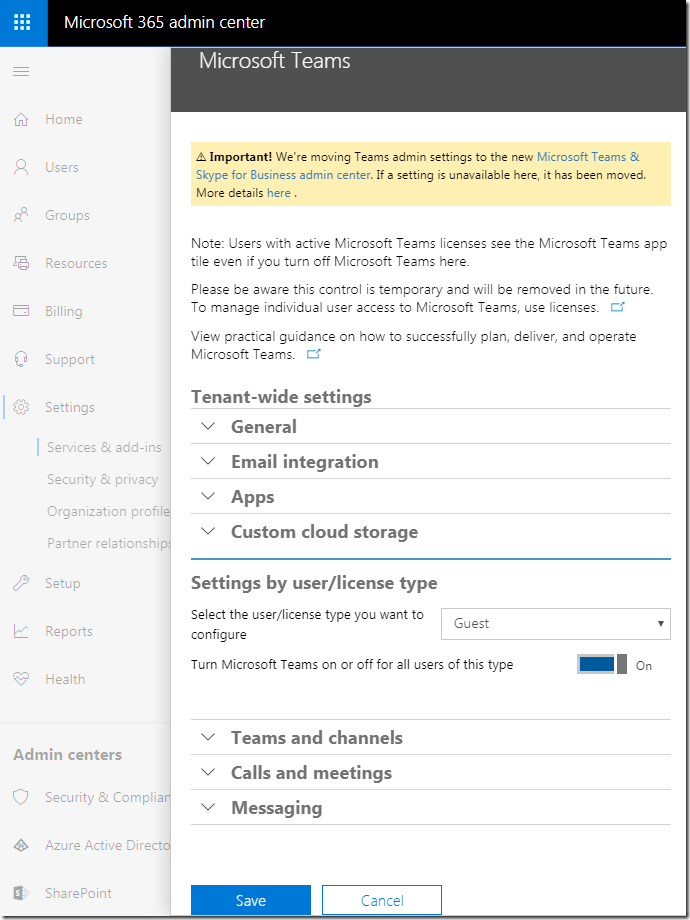Click the Settings by user/license type heading
Viewport: 690px width, 920px height.
pos(314,583)
